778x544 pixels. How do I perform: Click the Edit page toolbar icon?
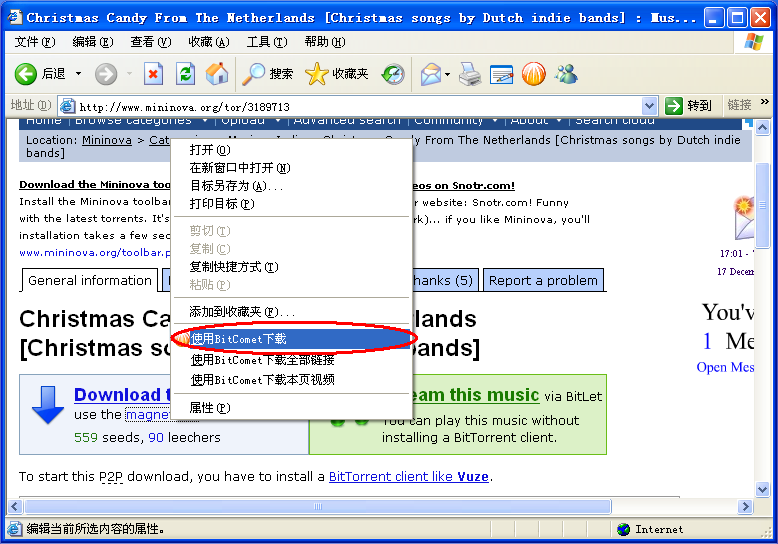pos(501,74)
